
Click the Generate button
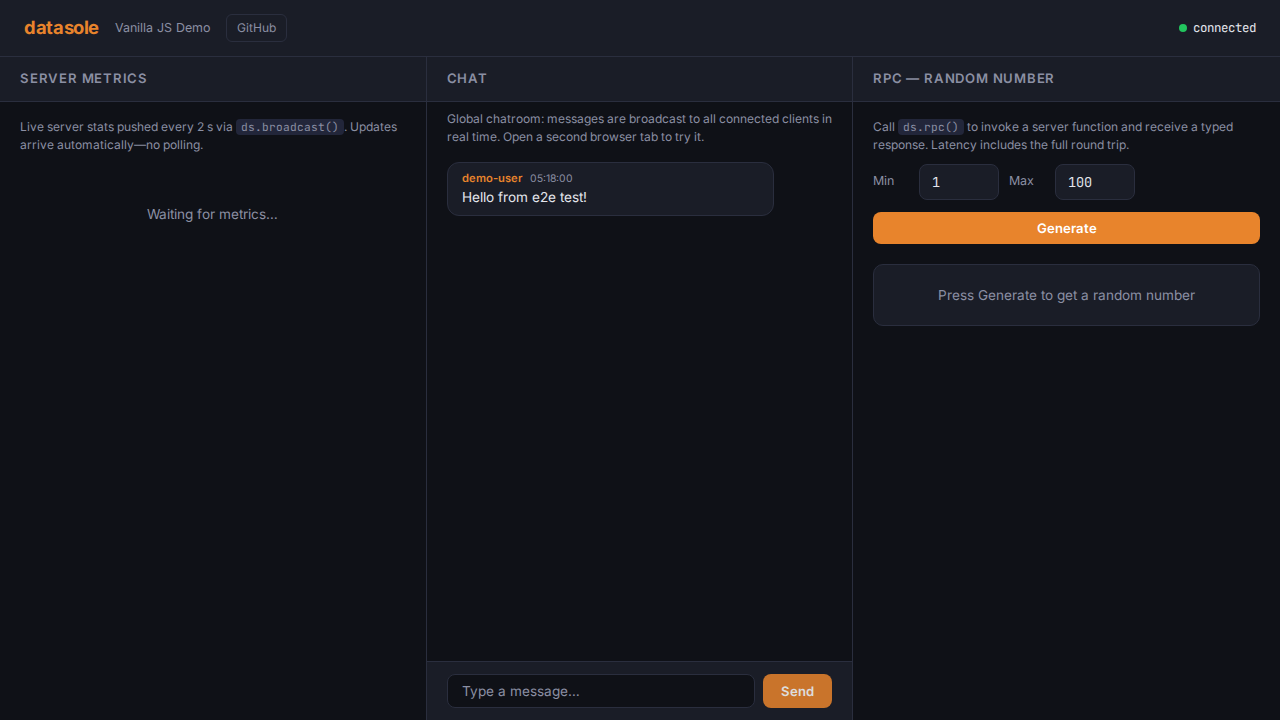1066,228
